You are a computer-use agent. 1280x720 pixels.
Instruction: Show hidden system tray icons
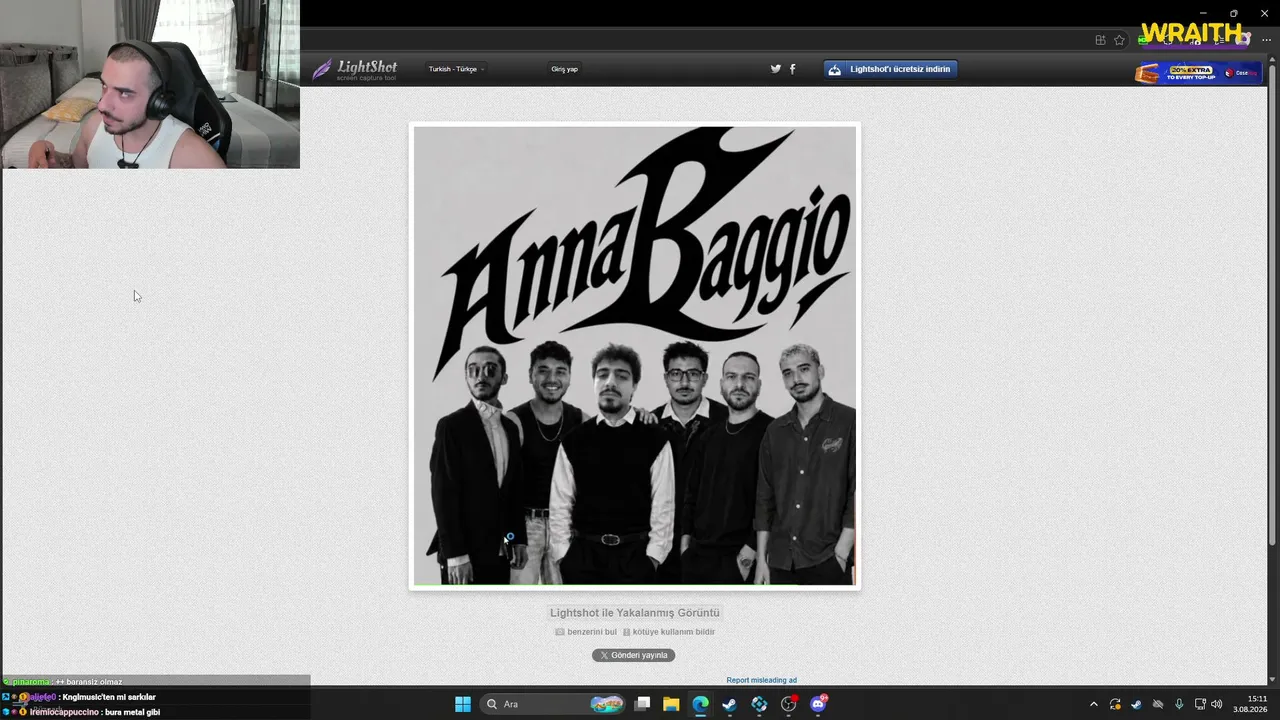pos(1093,704)
